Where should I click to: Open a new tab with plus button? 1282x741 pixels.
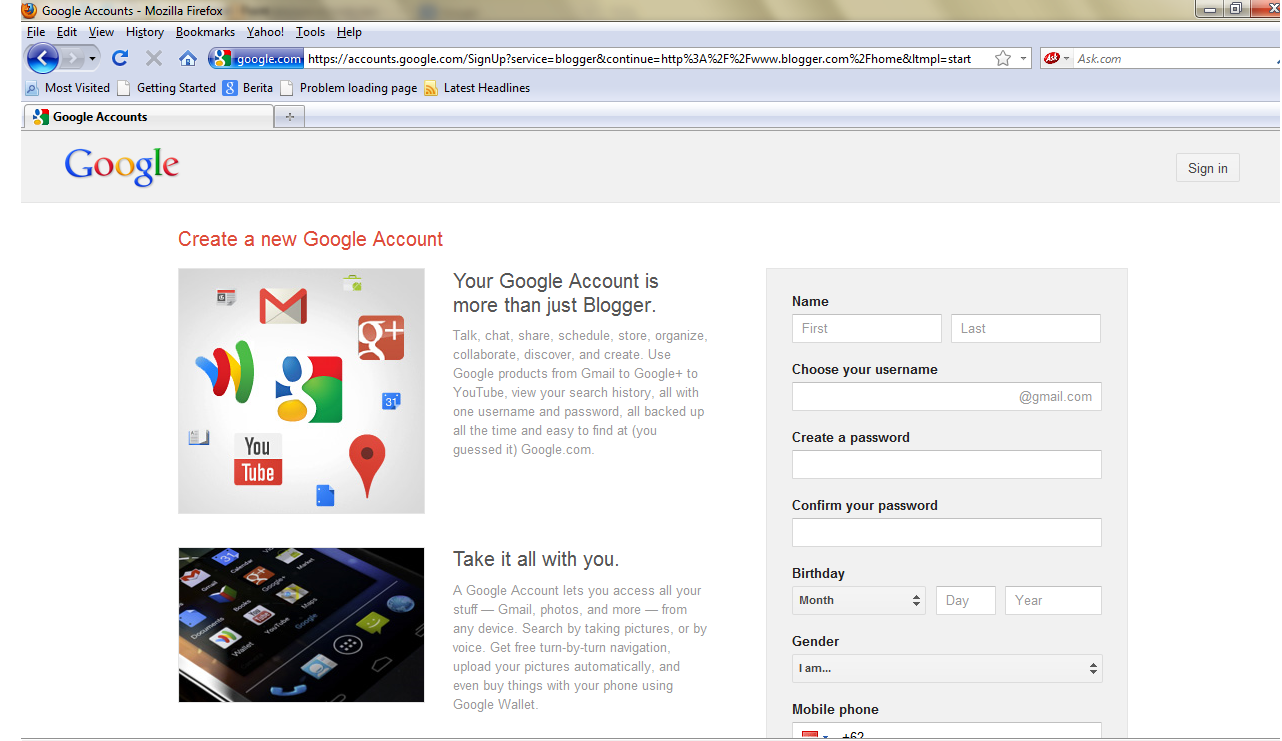290,117
